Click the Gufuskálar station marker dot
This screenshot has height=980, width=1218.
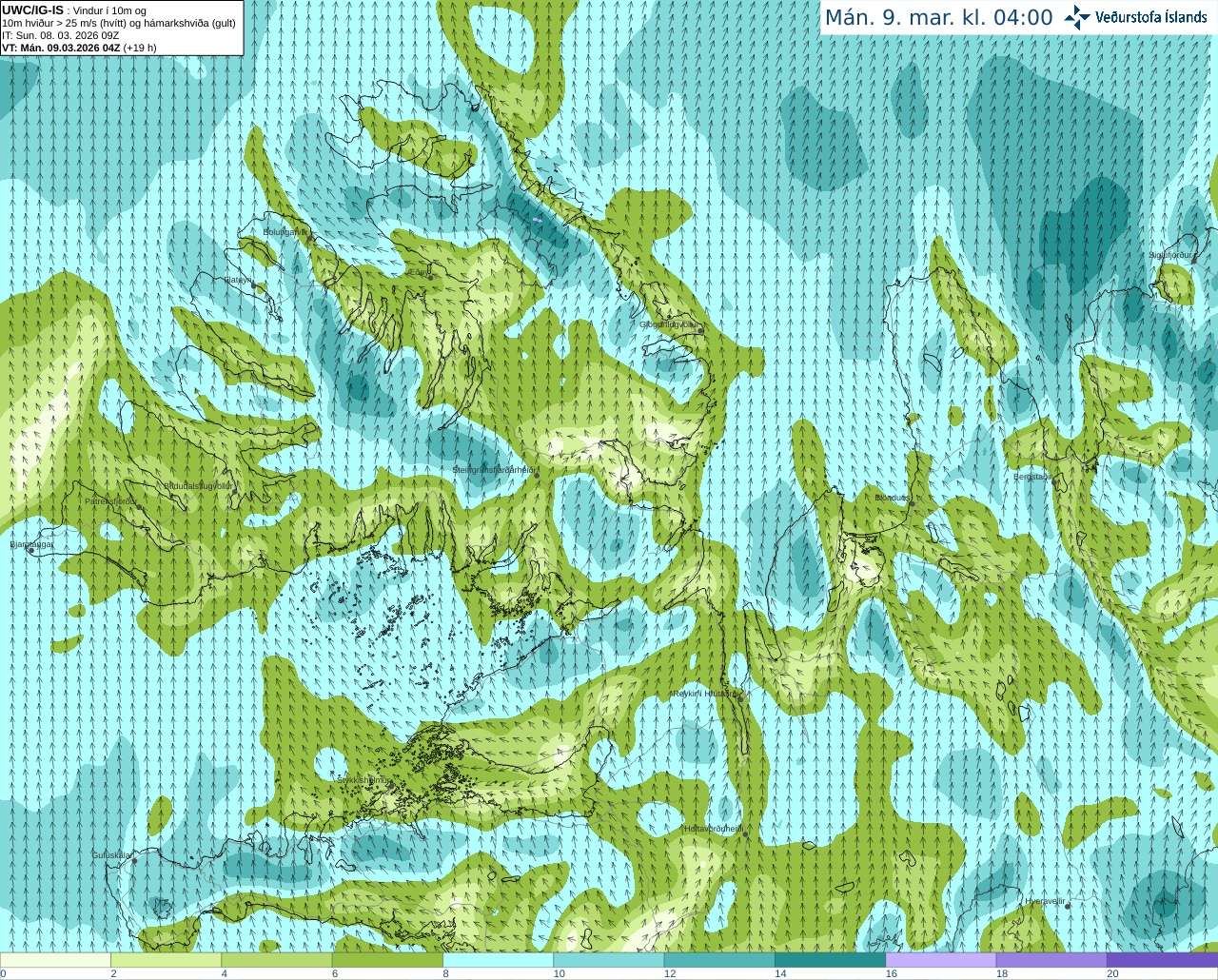point(134,861)
